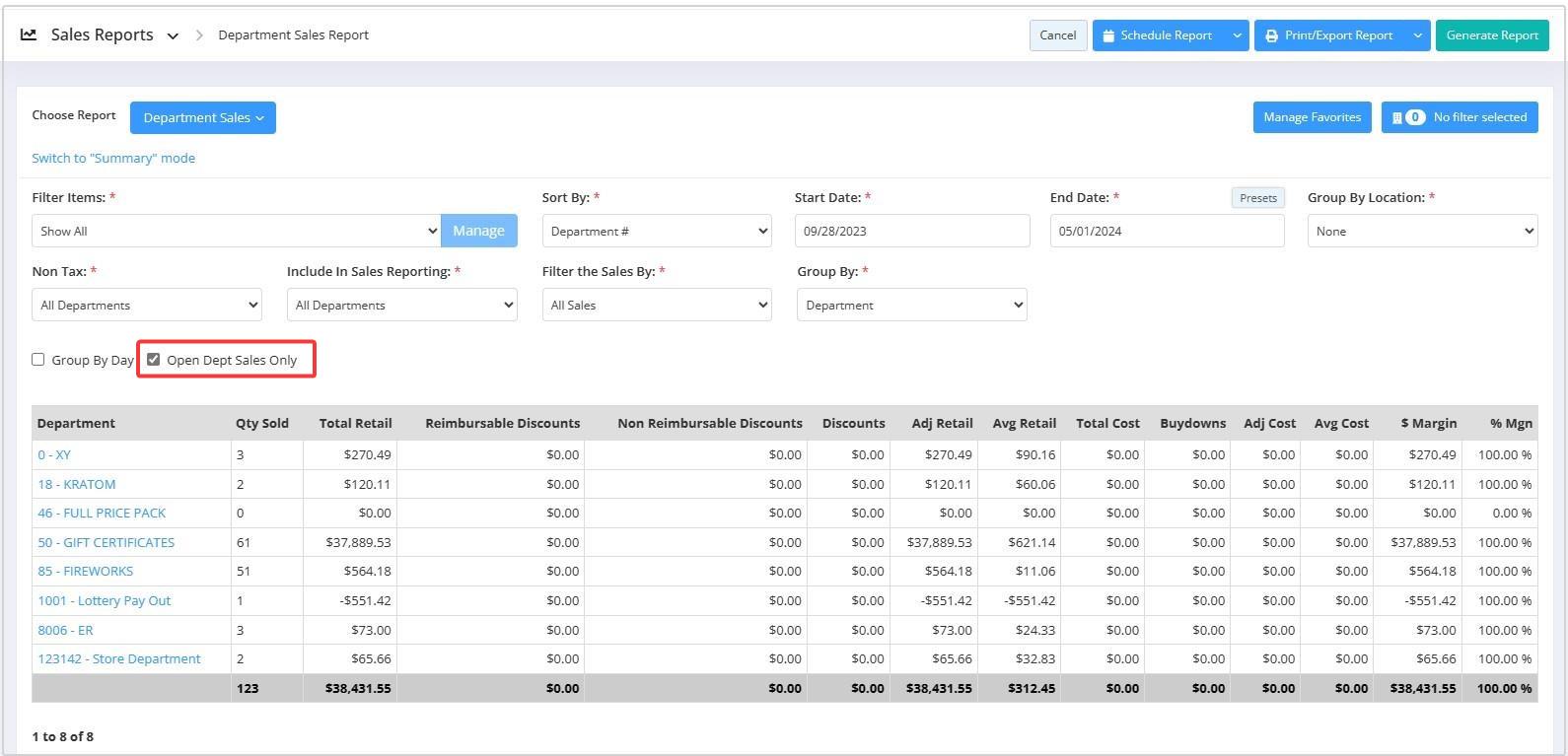Screen dimensions: 1568x756
Task: Uncheck Open Dept Sales Only
Action: tap(154, 360)
